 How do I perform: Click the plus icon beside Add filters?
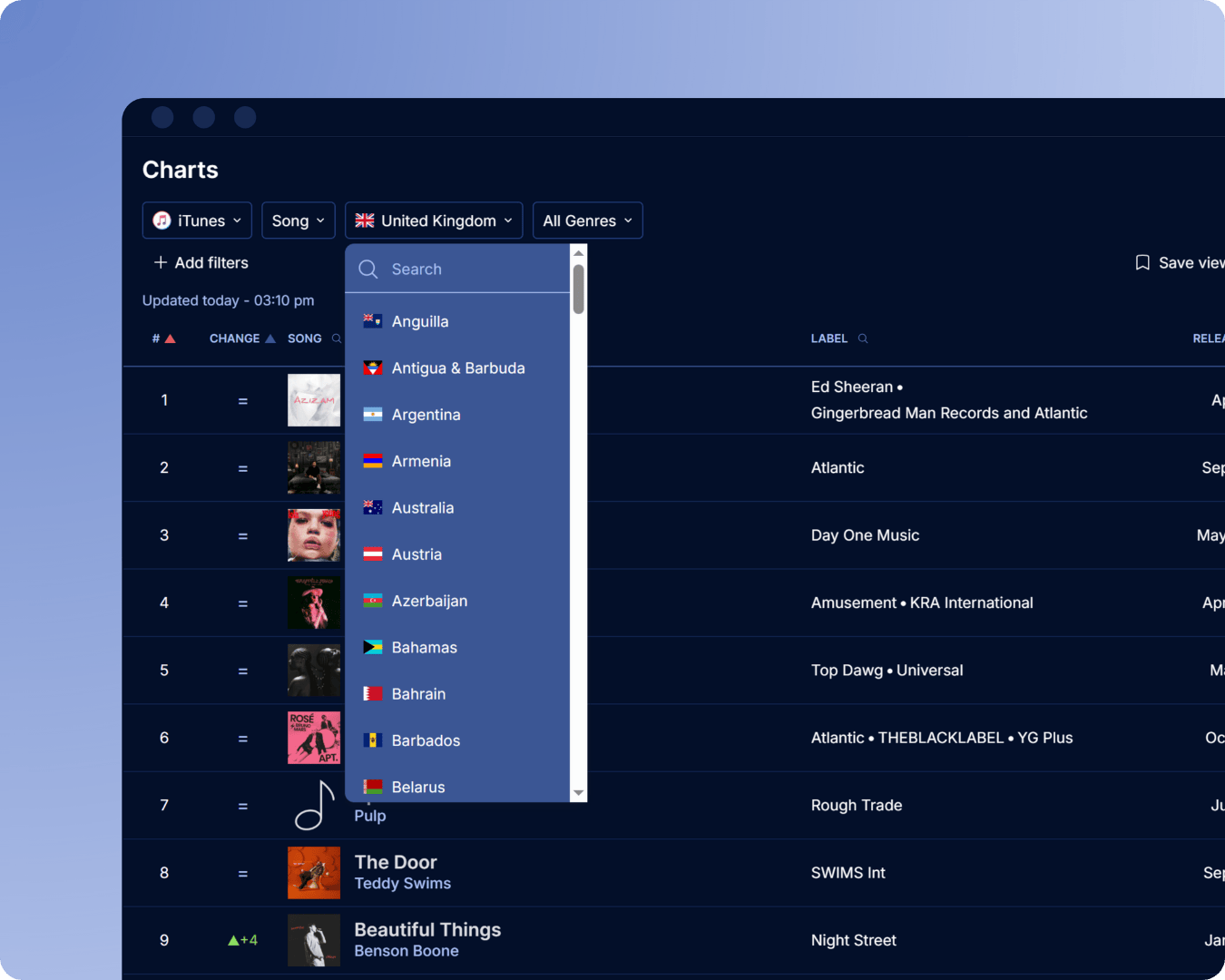(158, 262)
